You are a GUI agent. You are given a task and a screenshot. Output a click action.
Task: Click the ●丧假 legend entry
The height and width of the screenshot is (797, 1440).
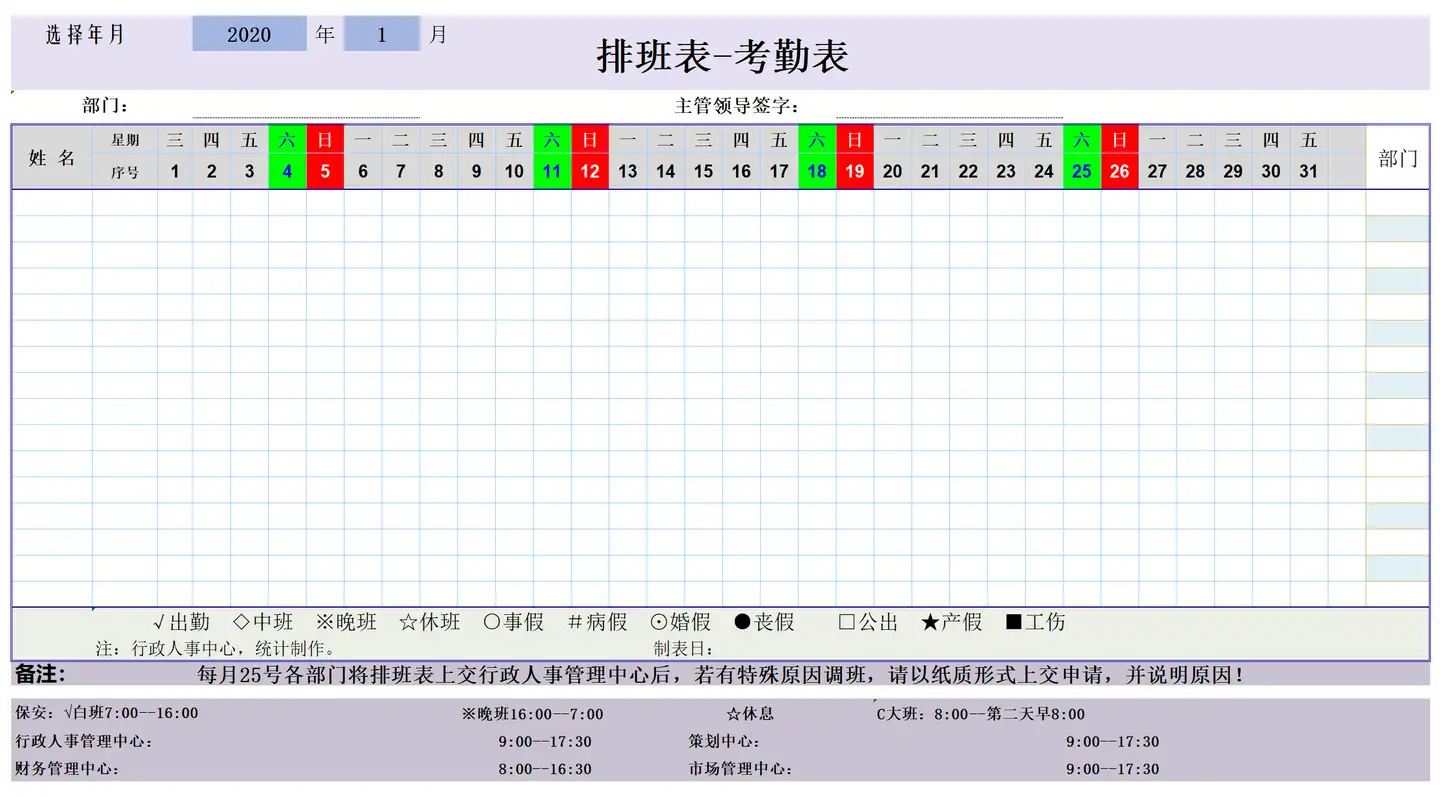[x=764, y=623]
